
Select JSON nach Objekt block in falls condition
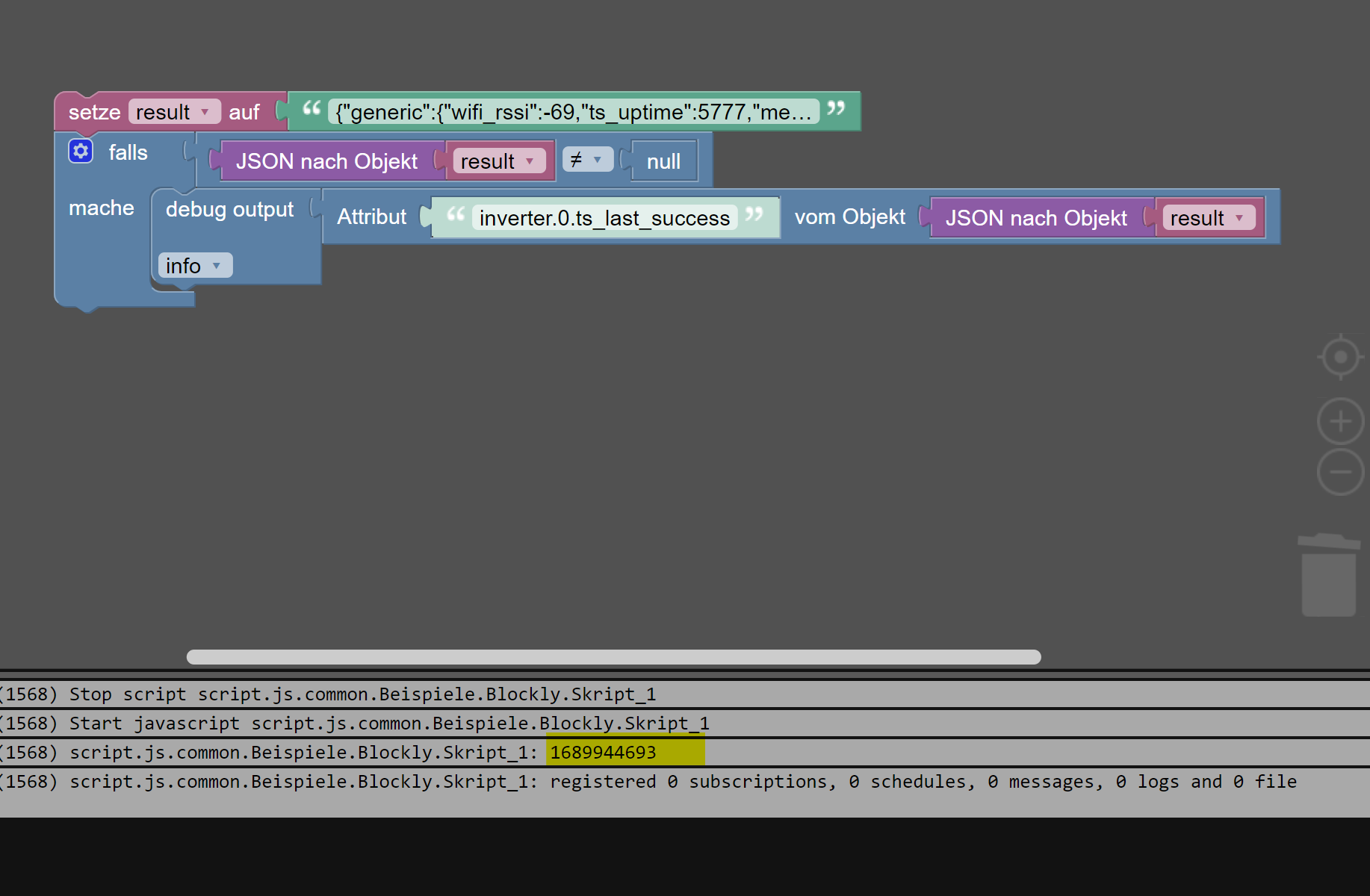[x=326, y=161]
